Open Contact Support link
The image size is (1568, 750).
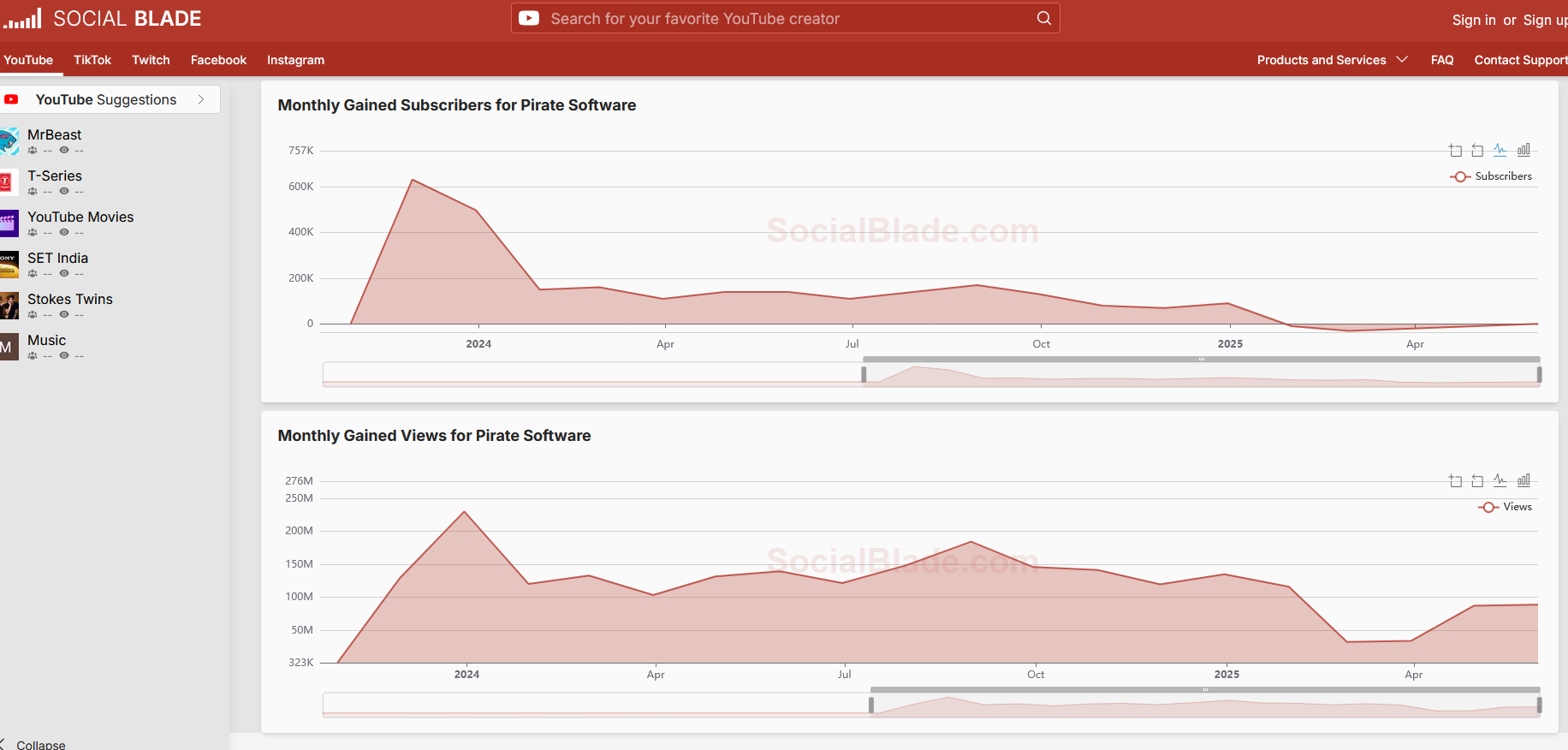click(x=1521, y=60)
